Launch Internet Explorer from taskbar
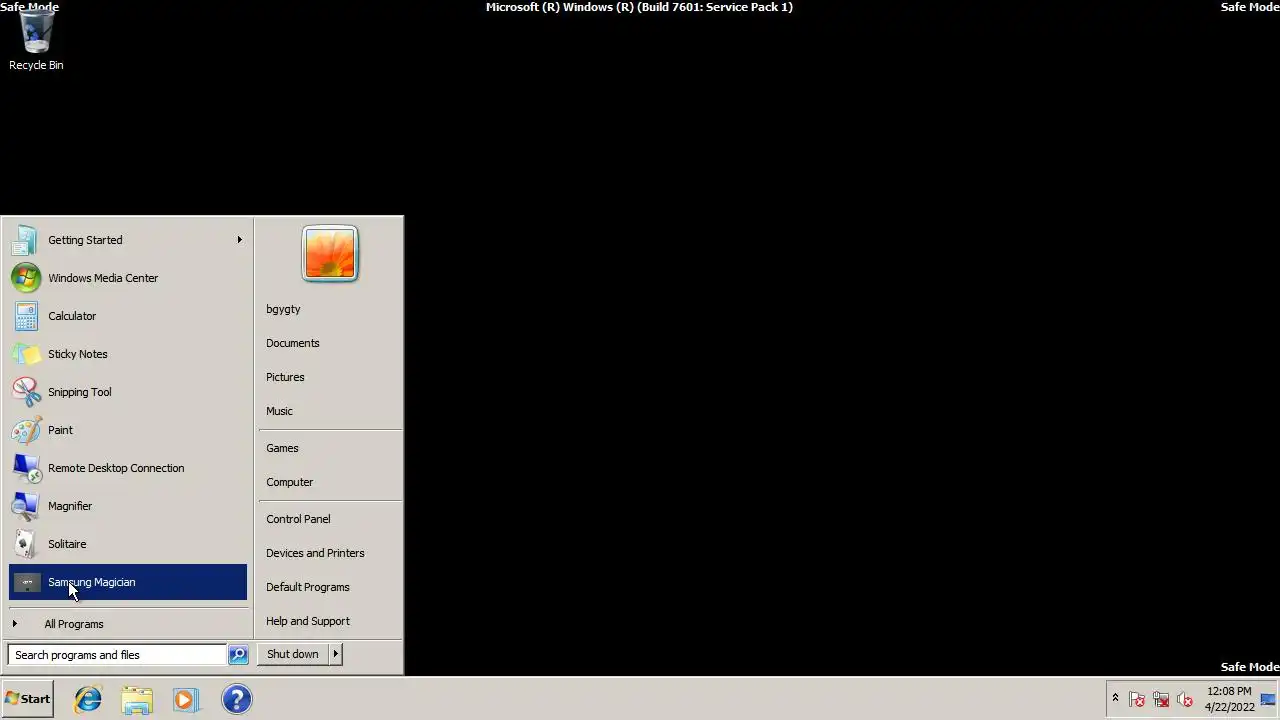This screenshot has width=1280, height=720. (x=88, y=699)
